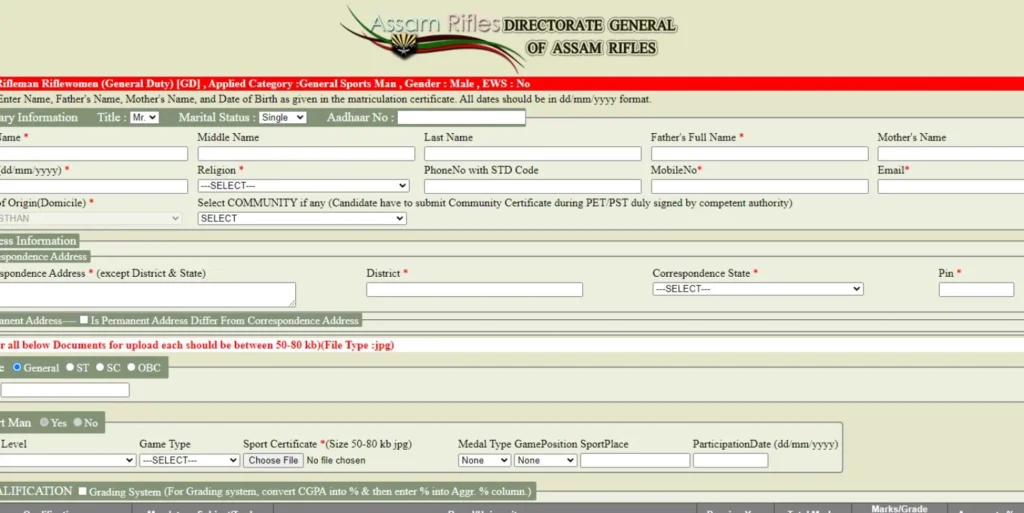Click Choose File for Sport Certificate

pyautogui.click(x=273, y=460)
